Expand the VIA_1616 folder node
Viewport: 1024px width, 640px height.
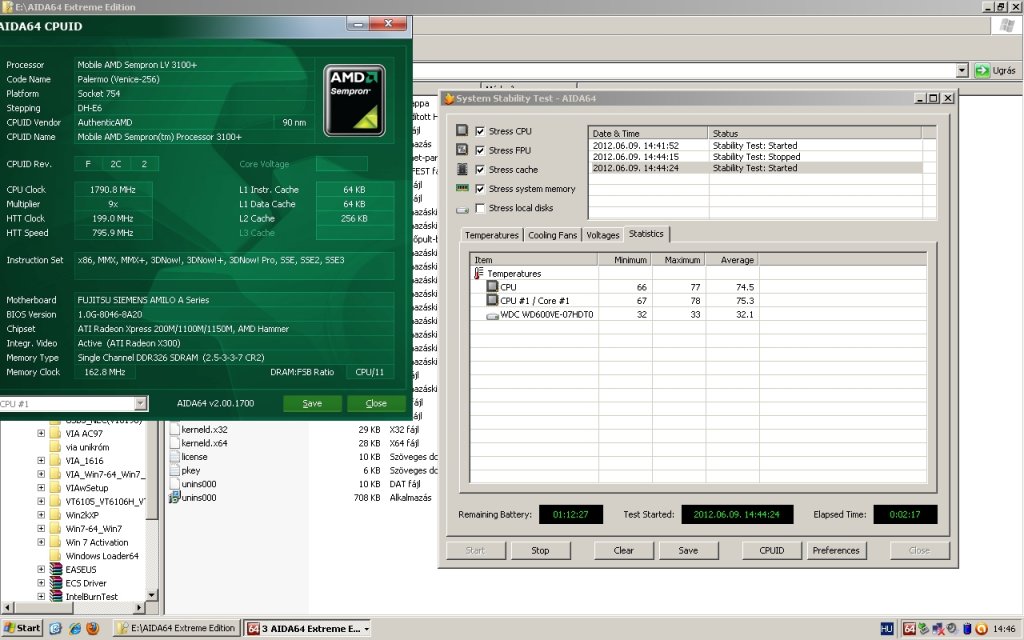pyautogui.click(x=41, y=460)
